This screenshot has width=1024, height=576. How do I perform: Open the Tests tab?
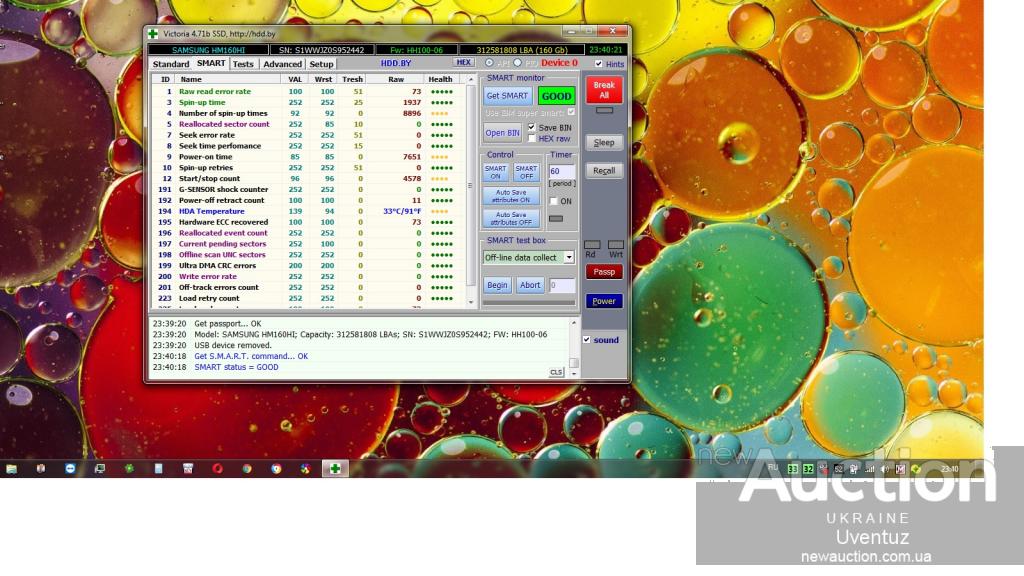tap(243, 64)
